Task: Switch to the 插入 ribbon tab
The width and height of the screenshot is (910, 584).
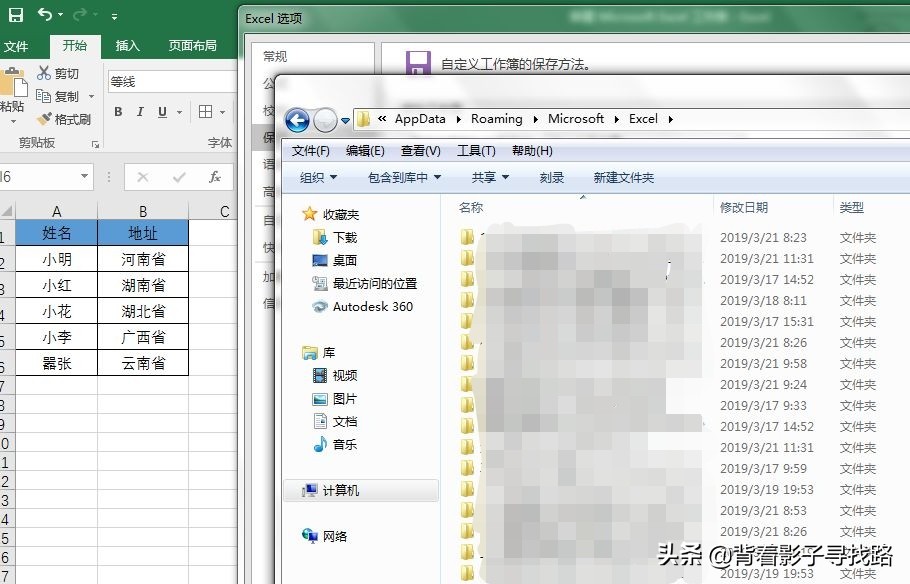Action: pyautogui.click(x=128, y=46)
